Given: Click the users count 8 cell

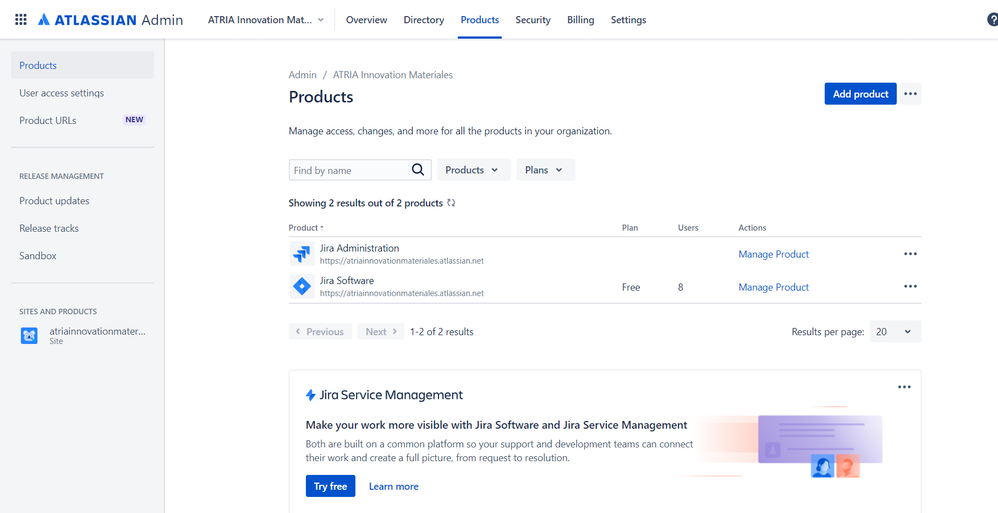Looking at the screenshot, I should (x=680, y=287).
